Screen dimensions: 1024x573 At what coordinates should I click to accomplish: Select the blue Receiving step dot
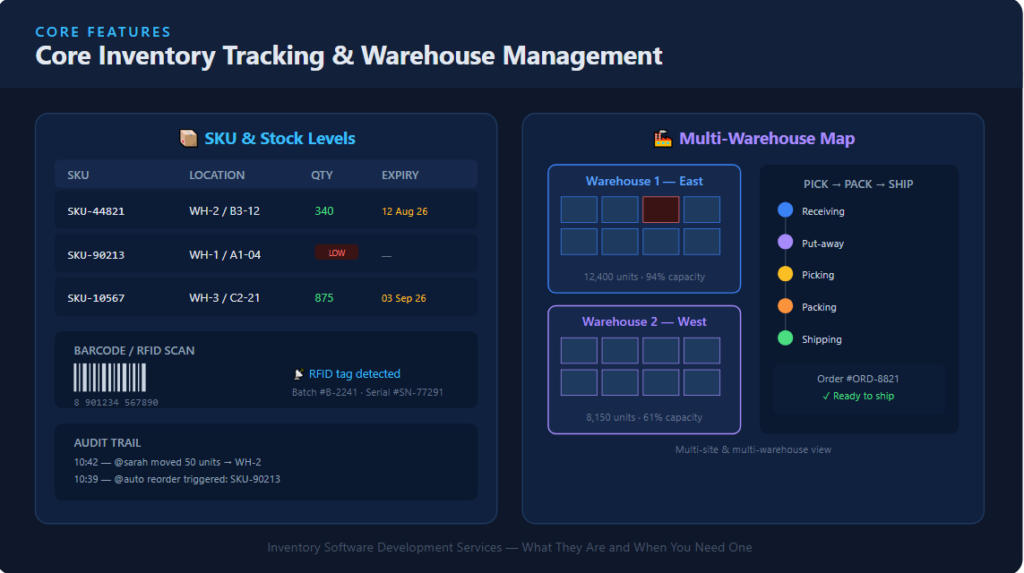tap(785, 210)
